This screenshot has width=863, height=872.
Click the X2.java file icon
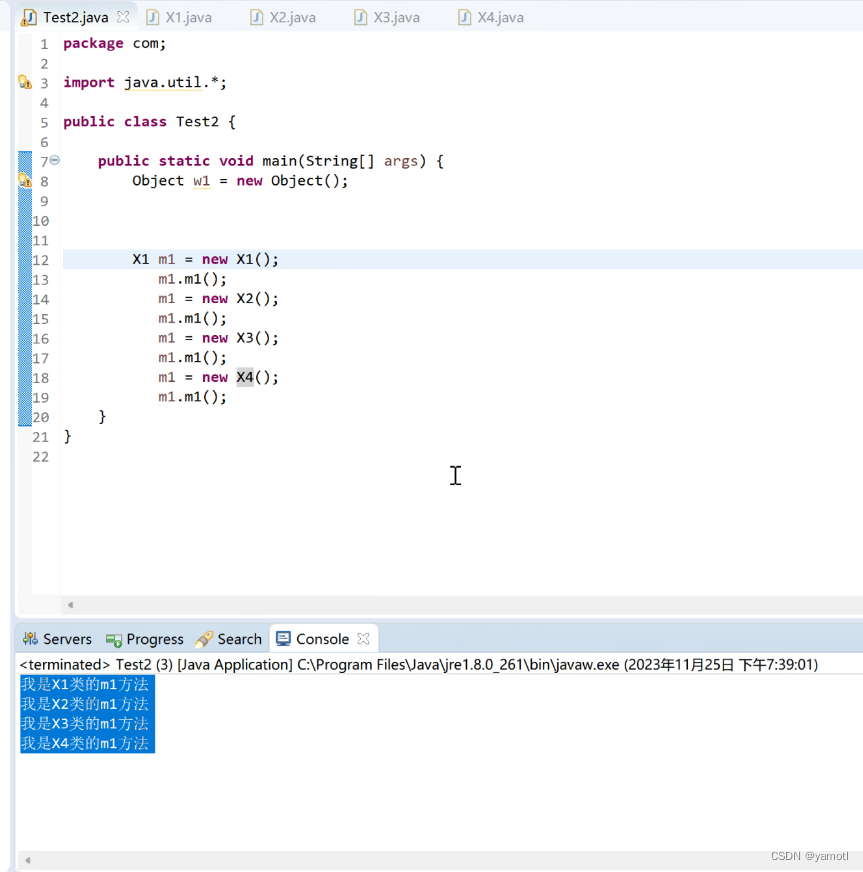click(x=256, y=17)
